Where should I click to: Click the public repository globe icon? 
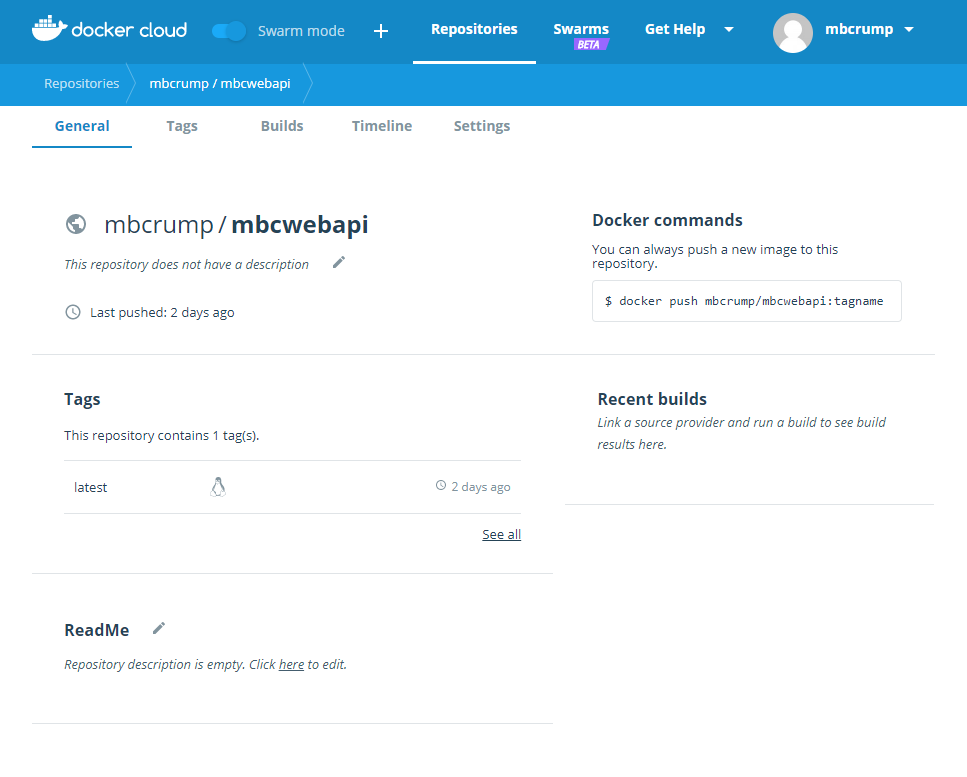[x=76, y=224]
